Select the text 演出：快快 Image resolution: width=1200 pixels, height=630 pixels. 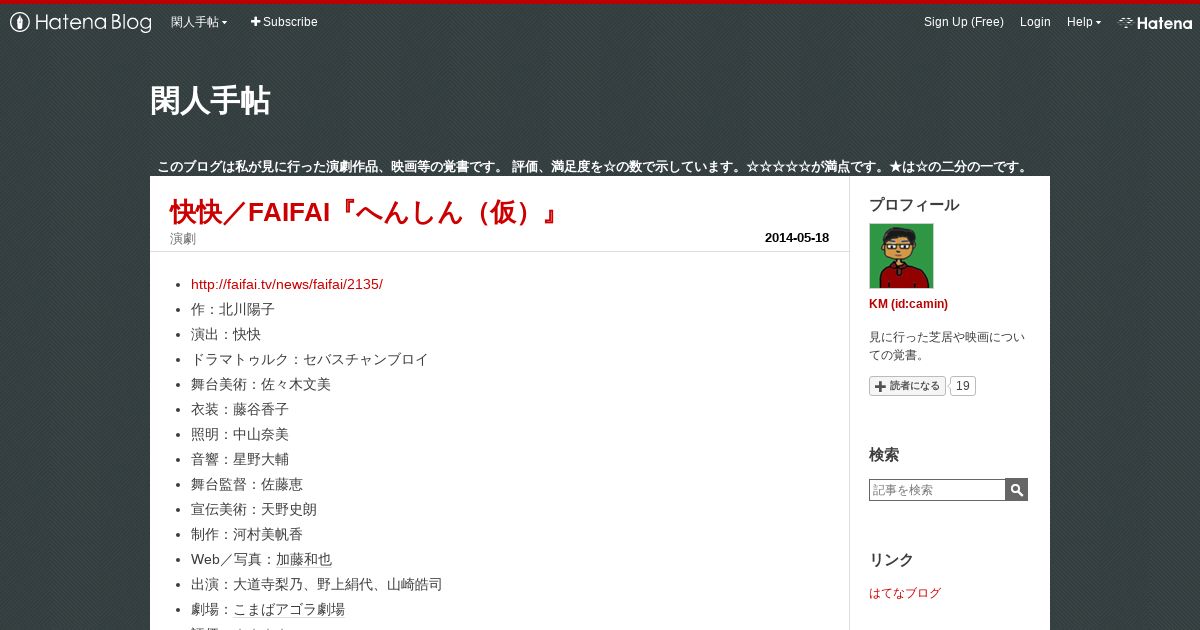coord(226,334)
